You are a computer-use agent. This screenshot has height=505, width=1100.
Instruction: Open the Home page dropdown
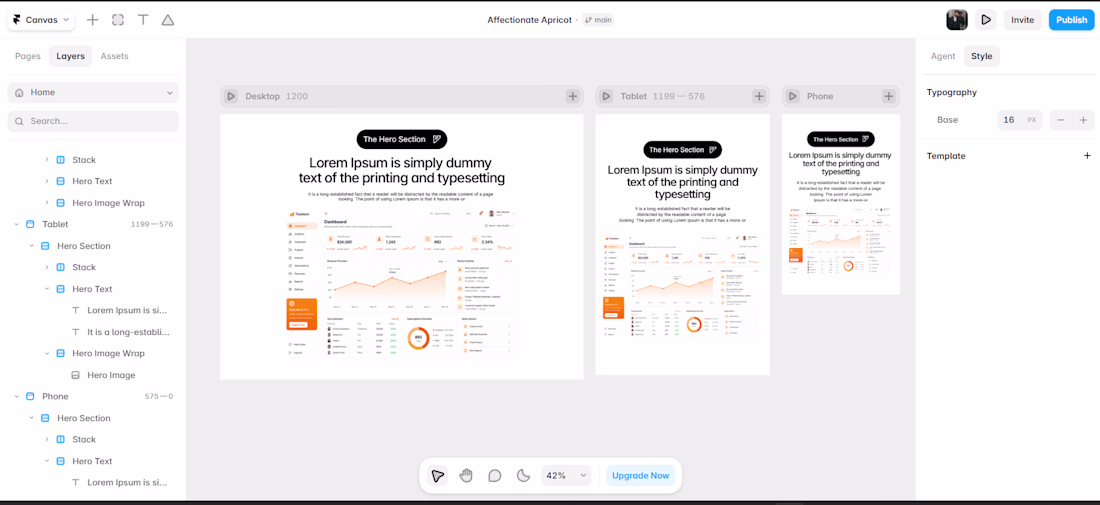point(93,93)
